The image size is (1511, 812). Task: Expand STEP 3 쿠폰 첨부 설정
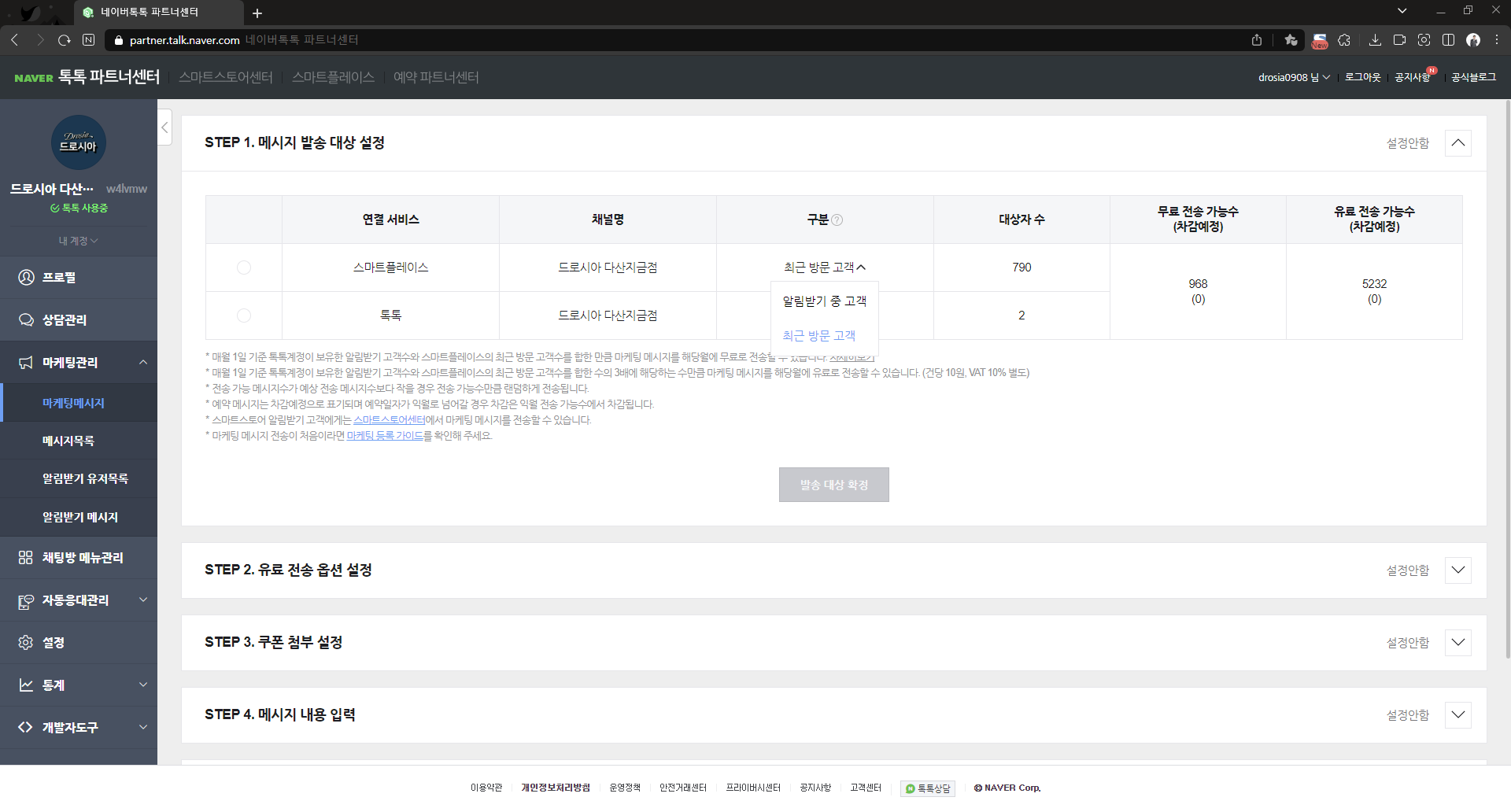[x=1457, y=643]
